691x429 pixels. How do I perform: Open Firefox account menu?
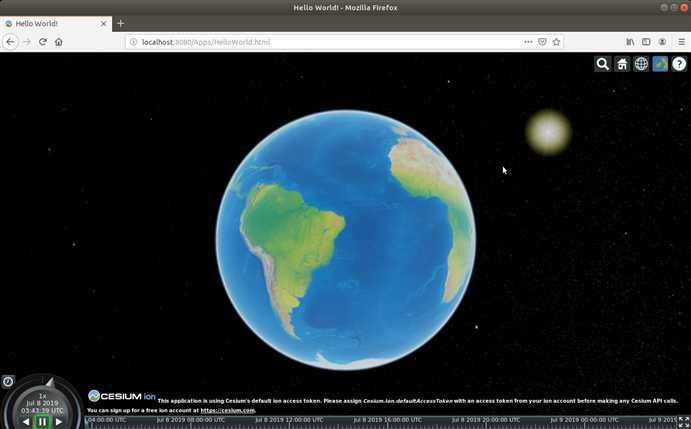[x=662, y=42]
